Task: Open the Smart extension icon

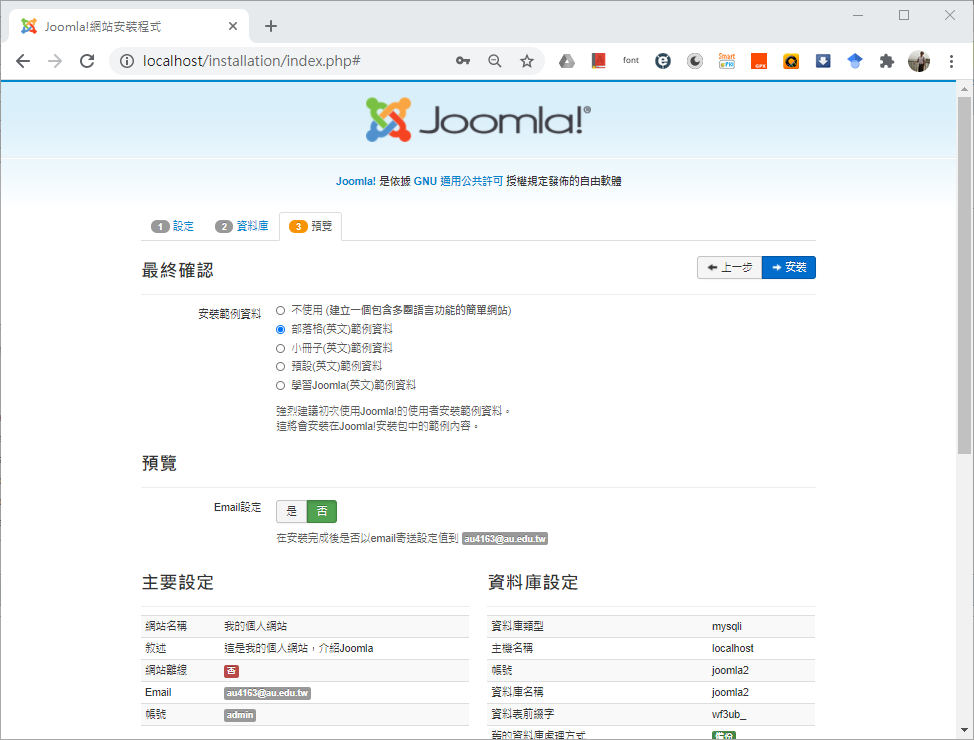Action: tap(727, 61)
